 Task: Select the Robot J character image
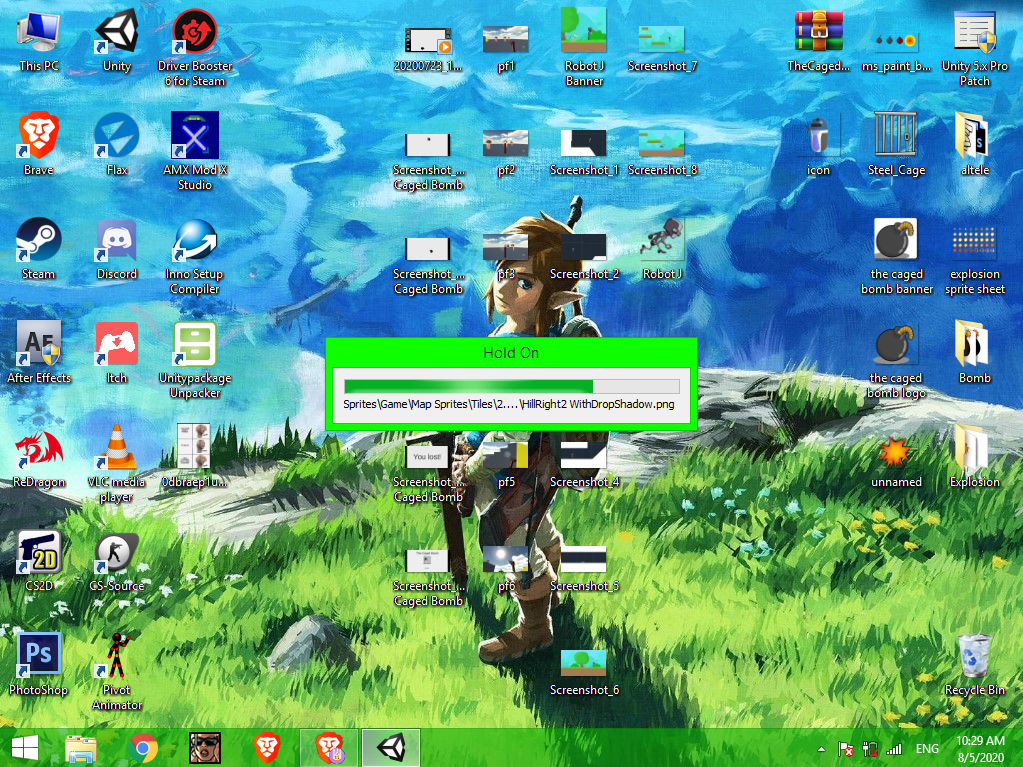point(662,248)
